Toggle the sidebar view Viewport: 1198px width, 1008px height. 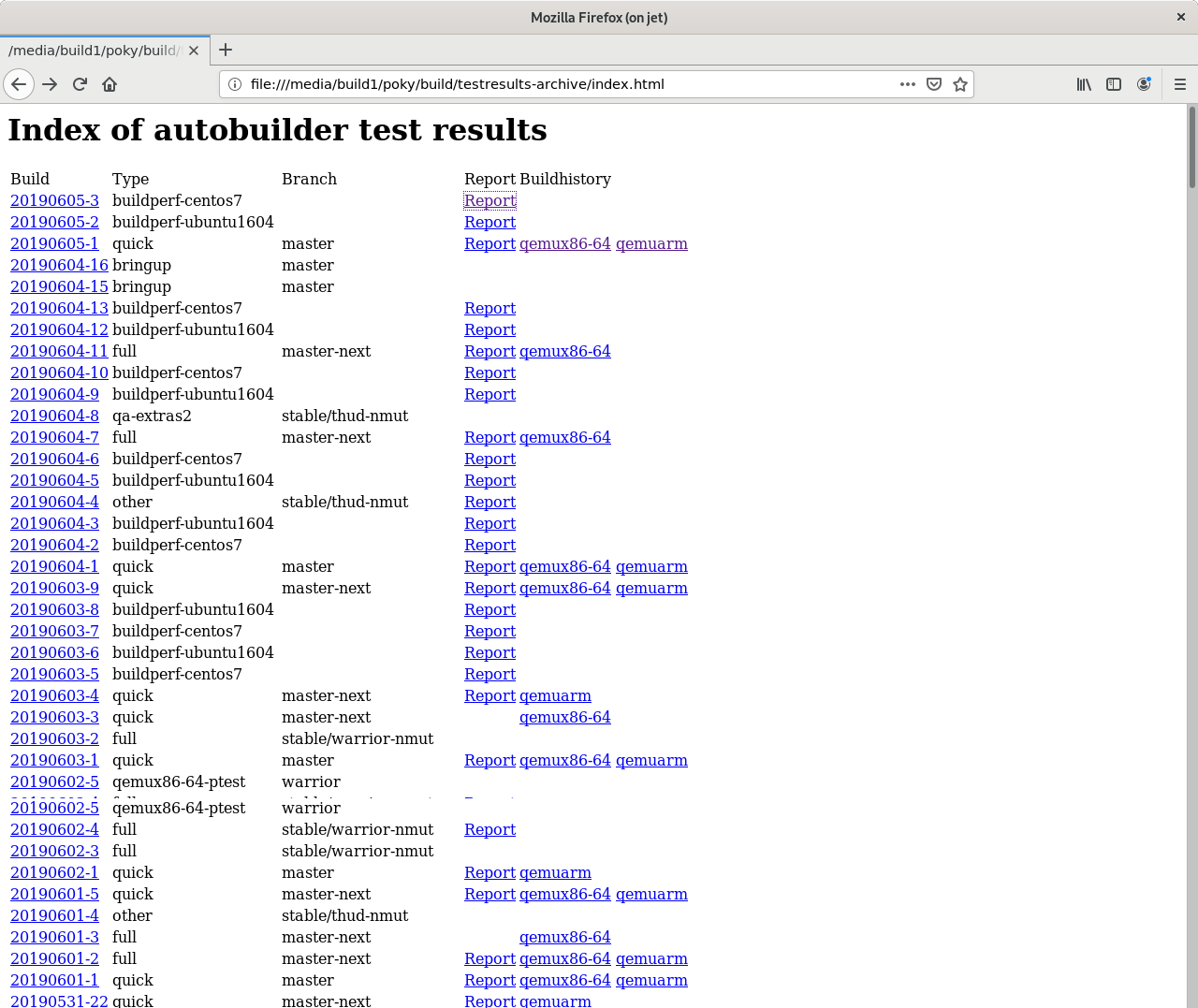tap(1114, 84)
